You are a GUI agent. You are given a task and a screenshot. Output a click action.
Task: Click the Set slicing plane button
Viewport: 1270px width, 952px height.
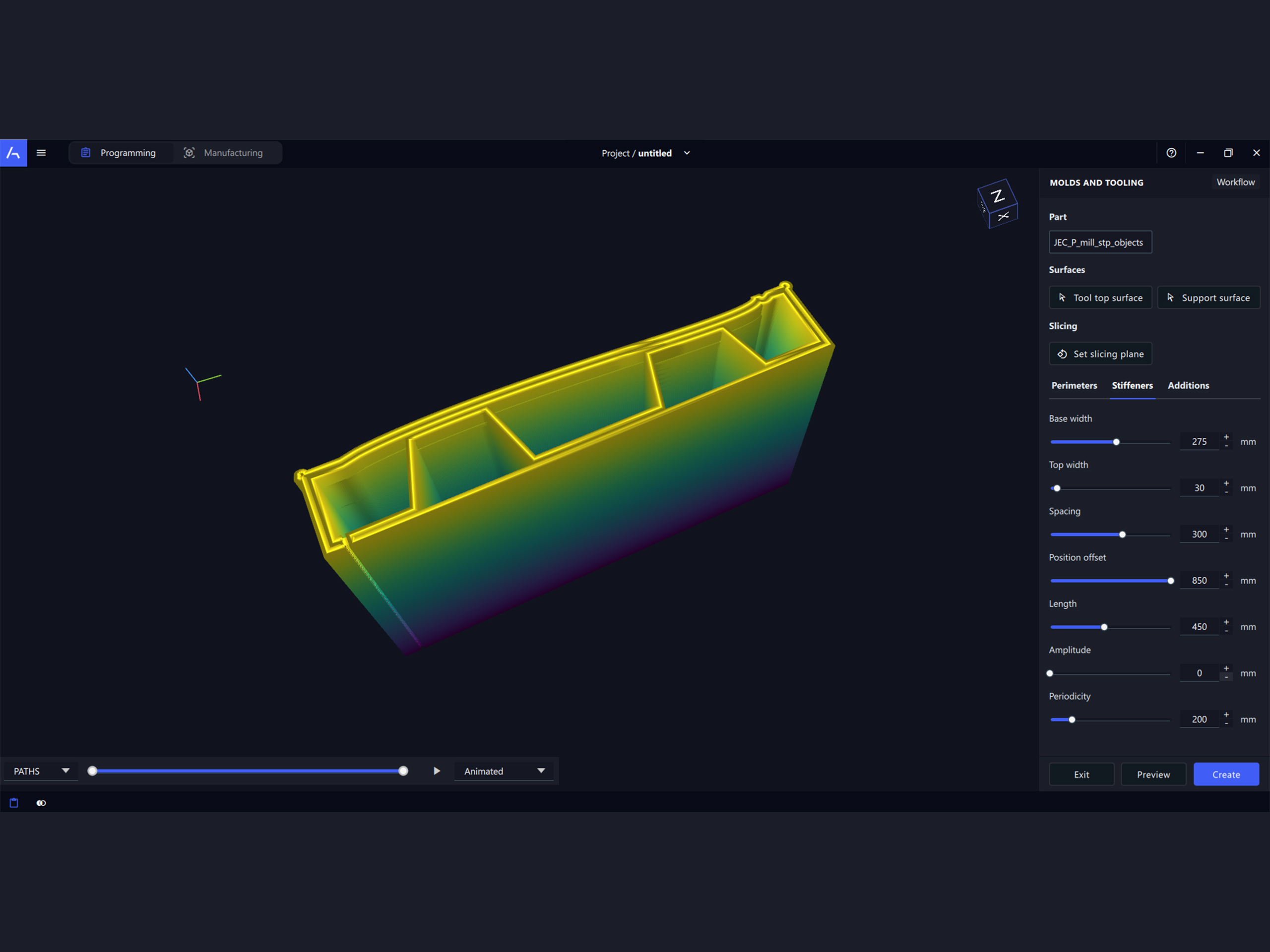(1100, 354)
